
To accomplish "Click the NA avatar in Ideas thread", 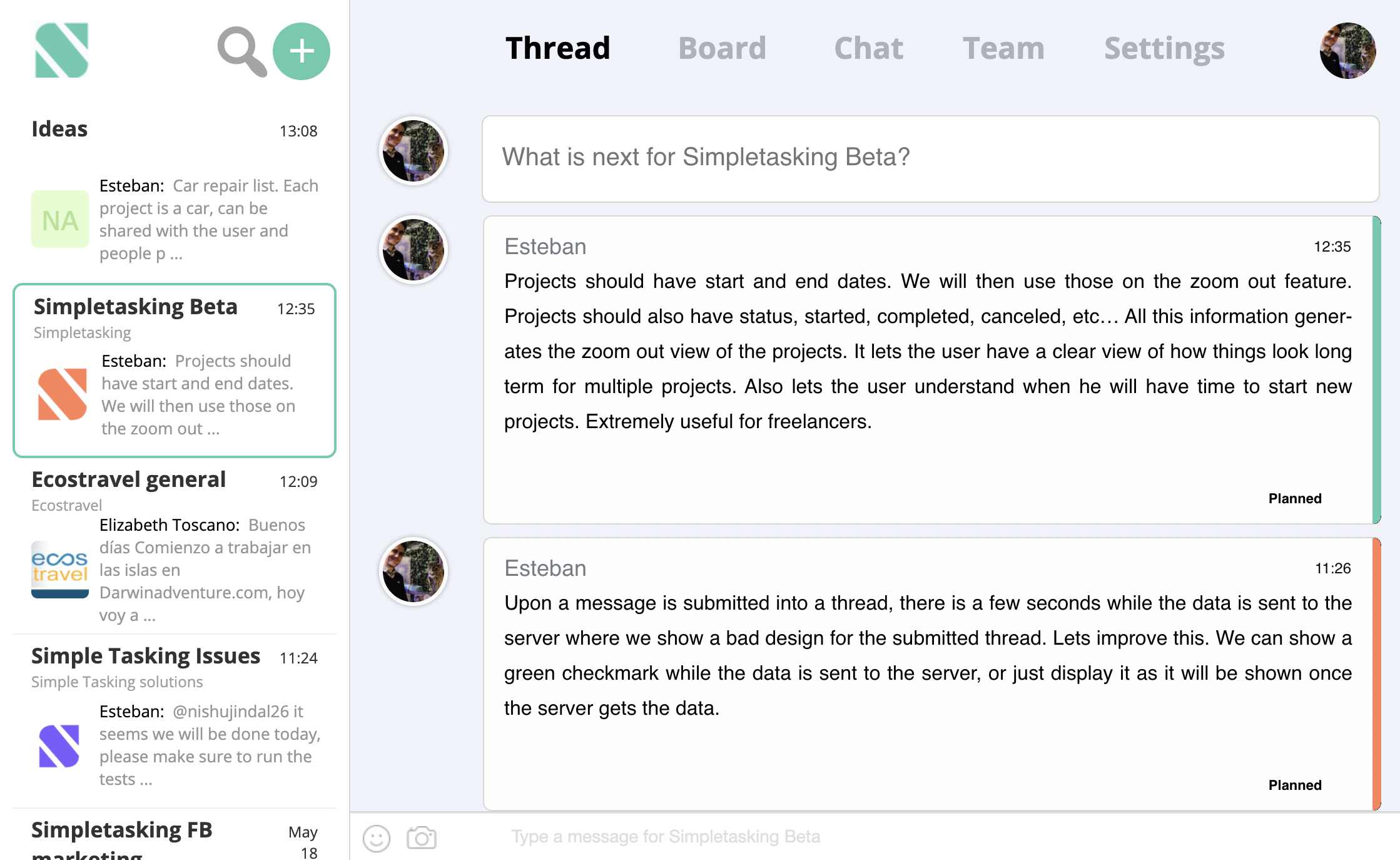I will pos(60,219).
